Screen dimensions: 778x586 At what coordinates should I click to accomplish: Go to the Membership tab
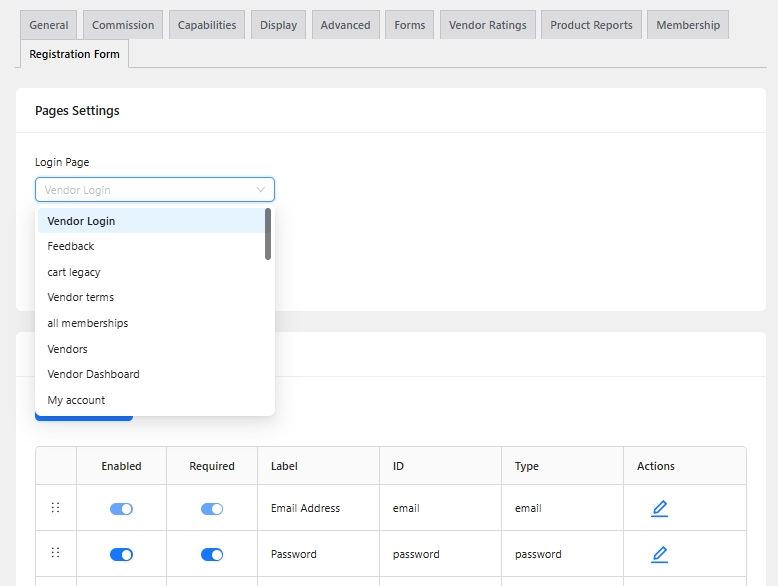coord(687,25)
